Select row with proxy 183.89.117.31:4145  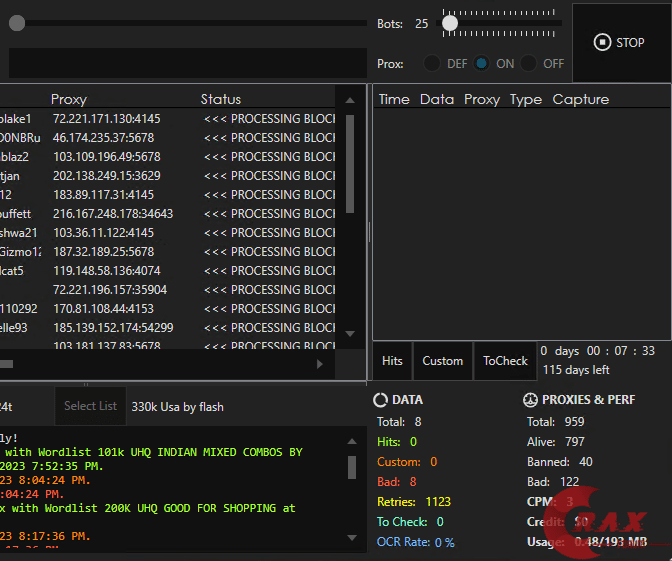click(x=167, y=195)
